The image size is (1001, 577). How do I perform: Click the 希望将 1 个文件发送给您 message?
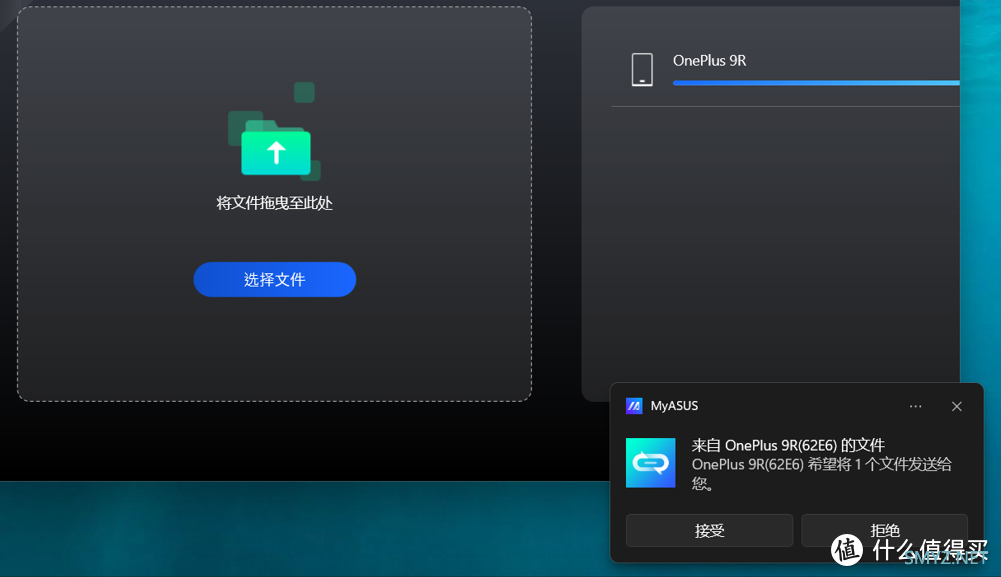(822, 474)
